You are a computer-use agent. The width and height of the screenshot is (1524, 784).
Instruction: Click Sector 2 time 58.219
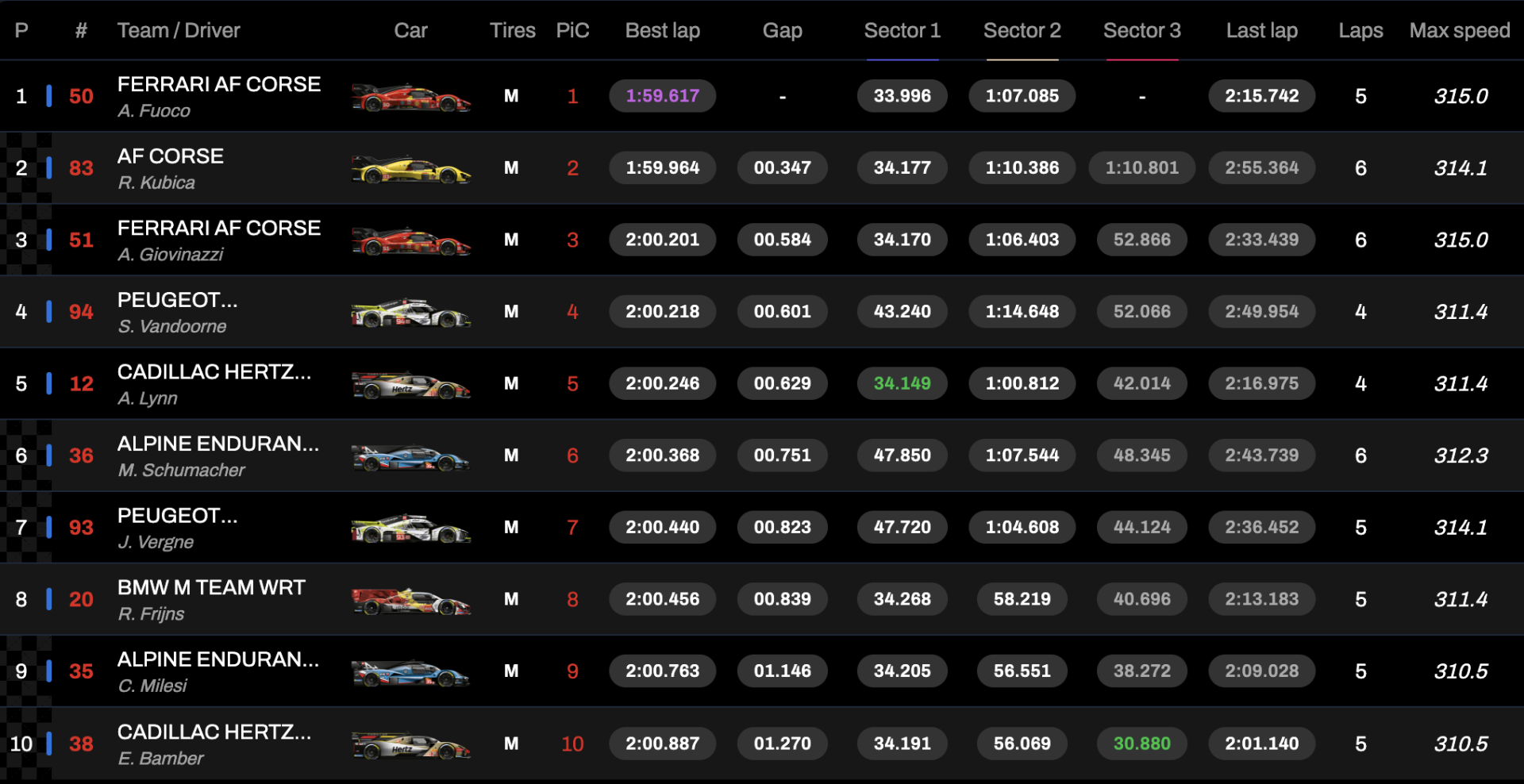(x=1022, y=599)
